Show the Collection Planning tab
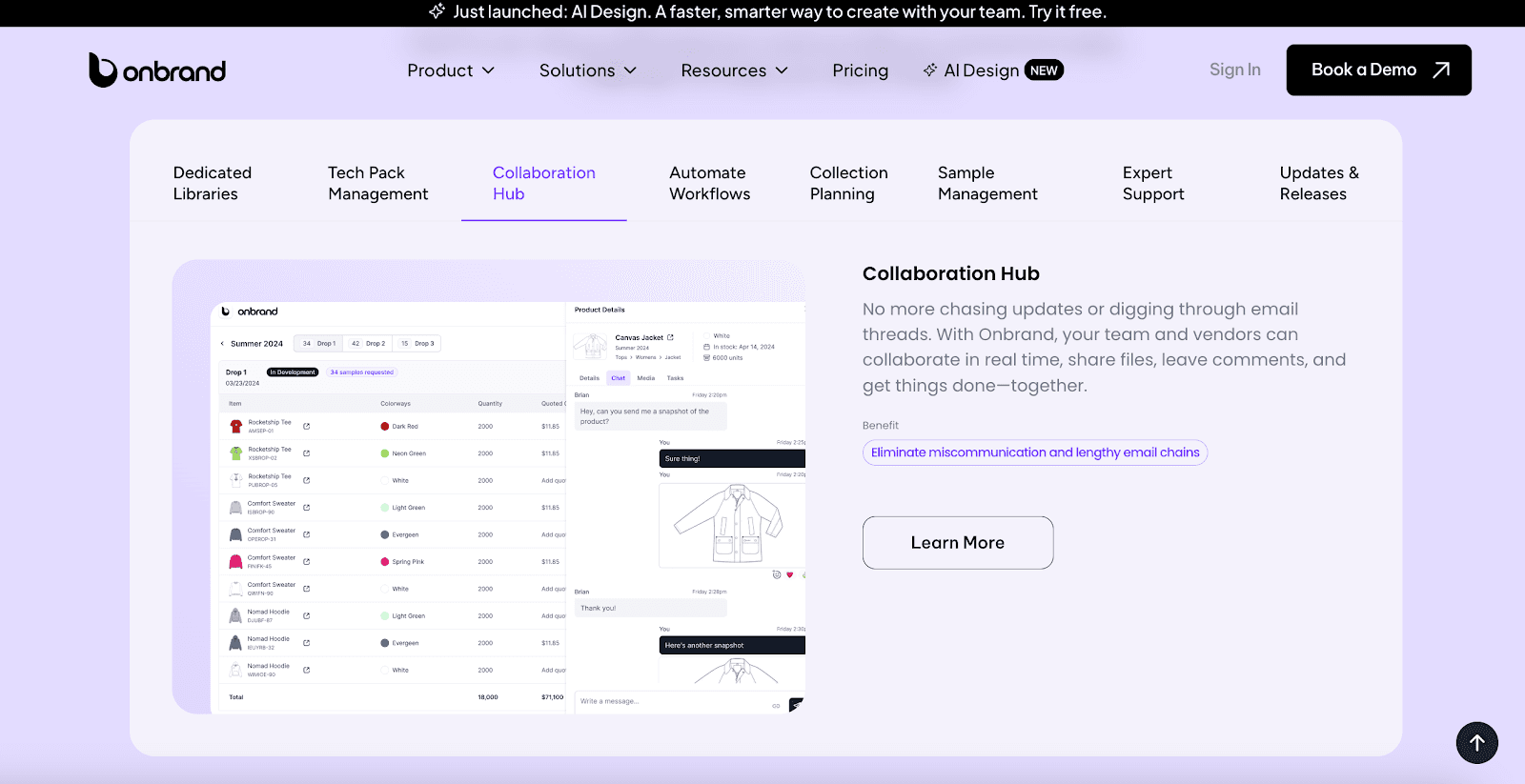 coord(849,183)
